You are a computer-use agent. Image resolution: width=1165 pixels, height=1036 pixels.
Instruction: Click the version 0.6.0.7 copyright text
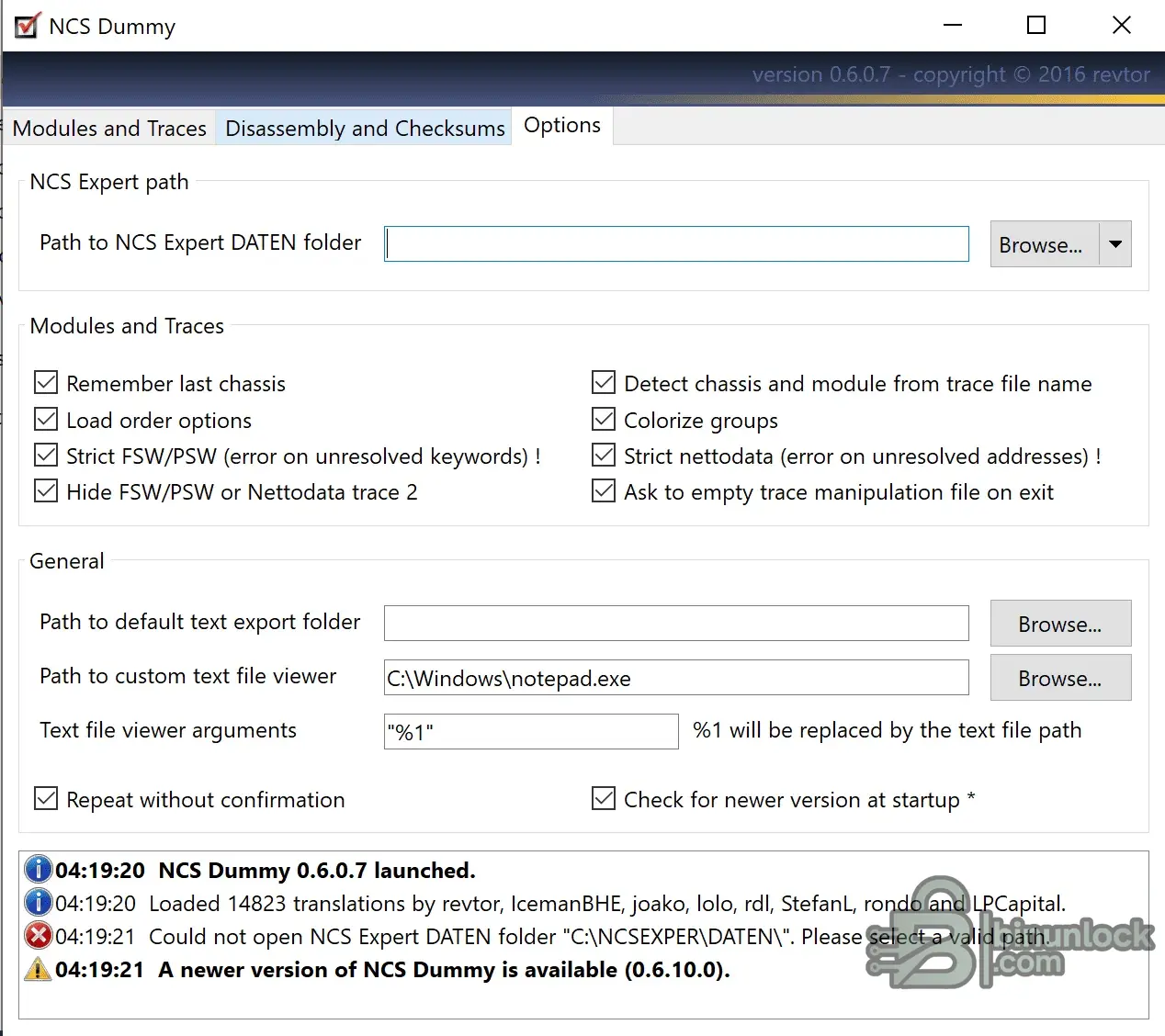click(951, 74)
